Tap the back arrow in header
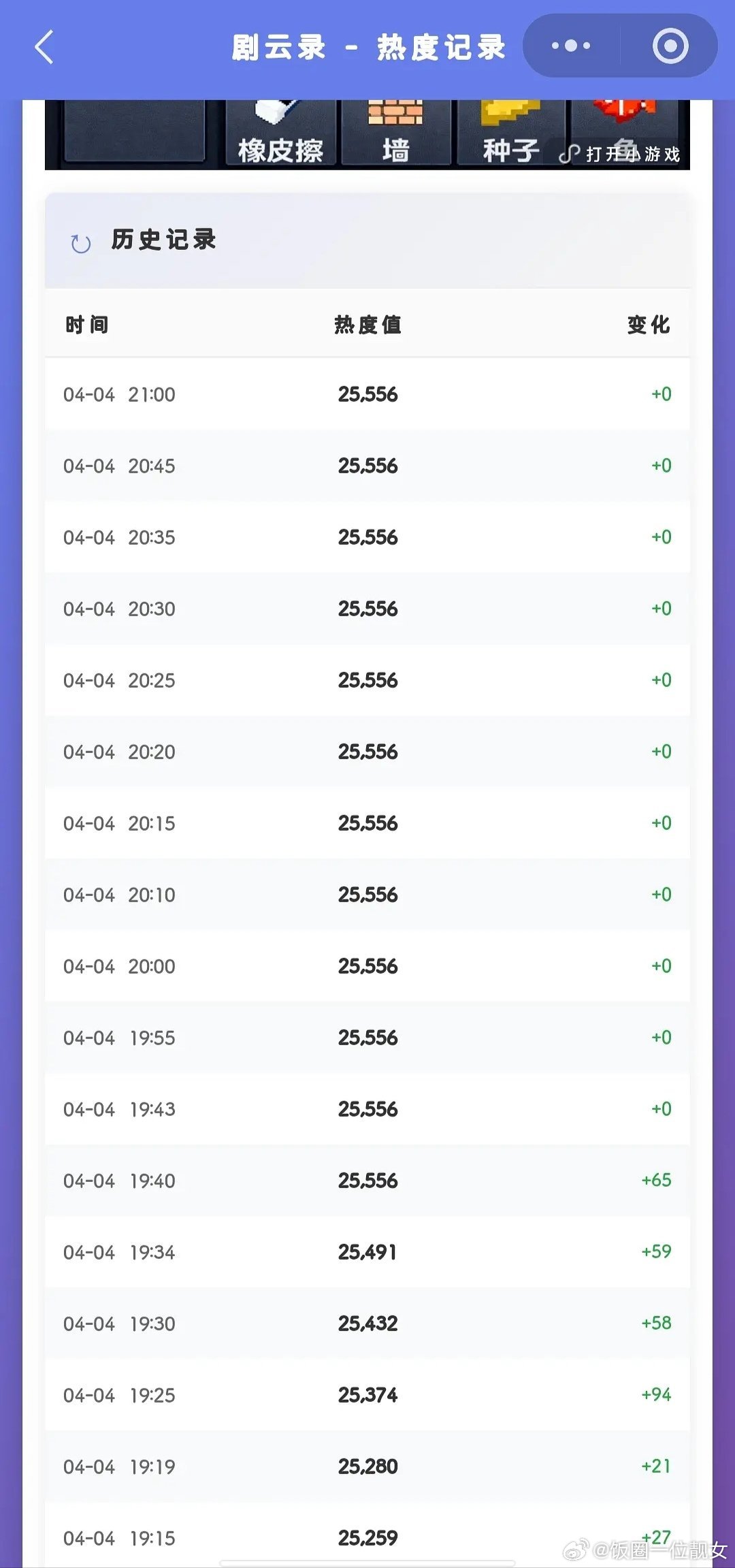This screenshot has height=1568, width=735. coord(44,48)
